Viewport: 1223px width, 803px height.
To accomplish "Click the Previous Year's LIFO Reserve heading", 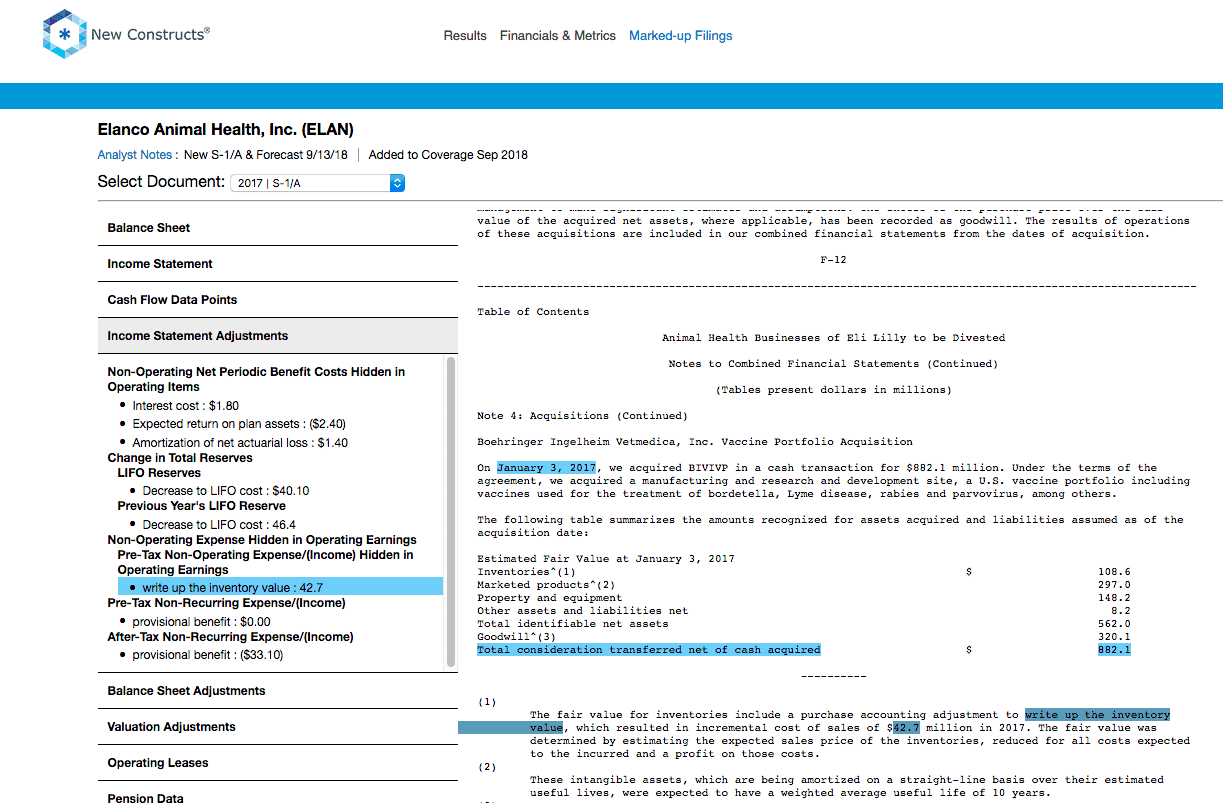I will (201, 506).
